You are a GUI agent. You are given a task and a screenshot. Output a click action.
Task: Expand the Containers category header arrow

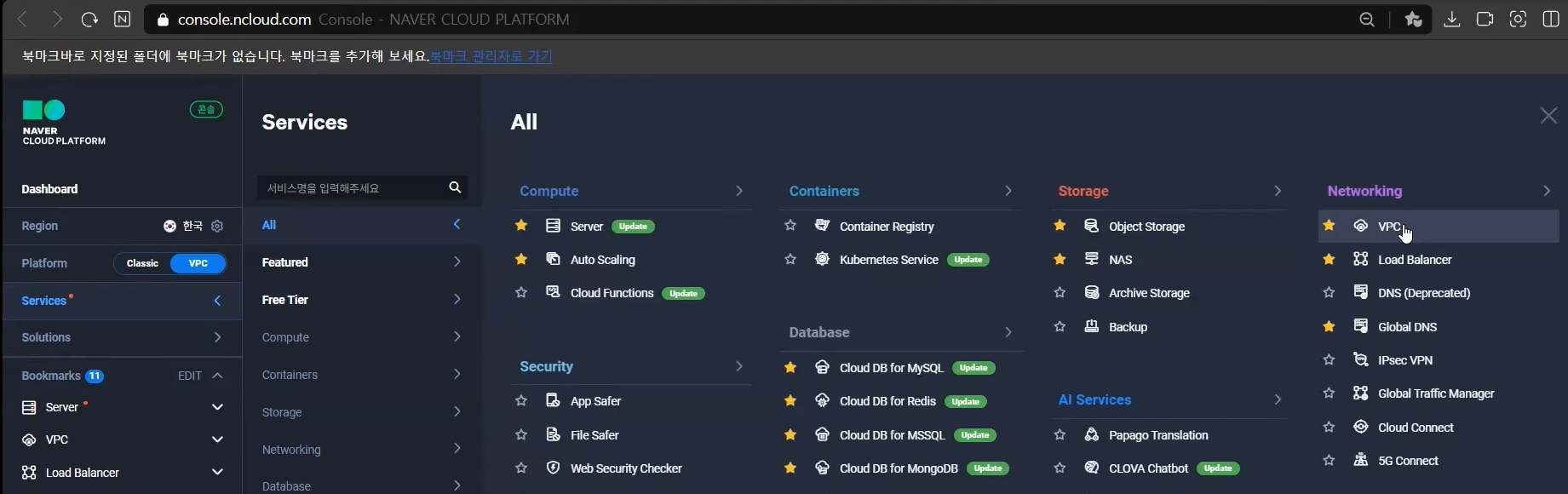[x=1008, y=191]
